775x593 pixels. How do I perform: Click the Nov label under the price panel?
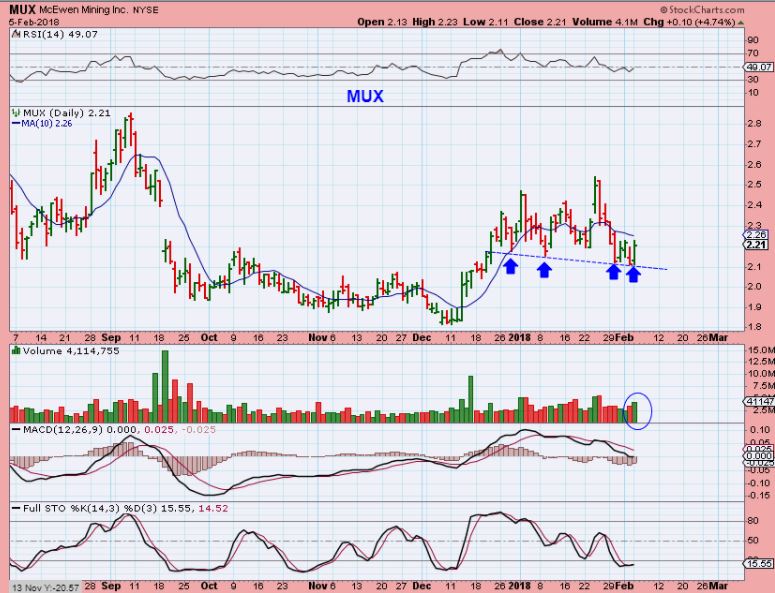tap(317, 338)
